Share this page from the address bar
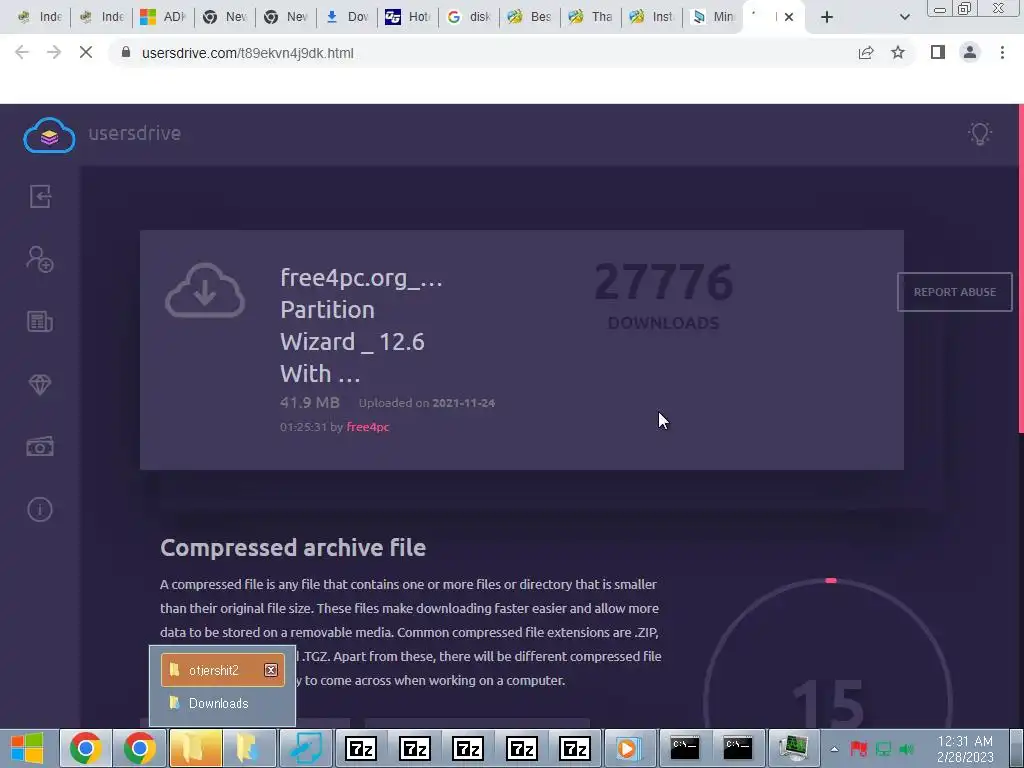Viewport: 1024px width, 768px height. pos(866,52)
